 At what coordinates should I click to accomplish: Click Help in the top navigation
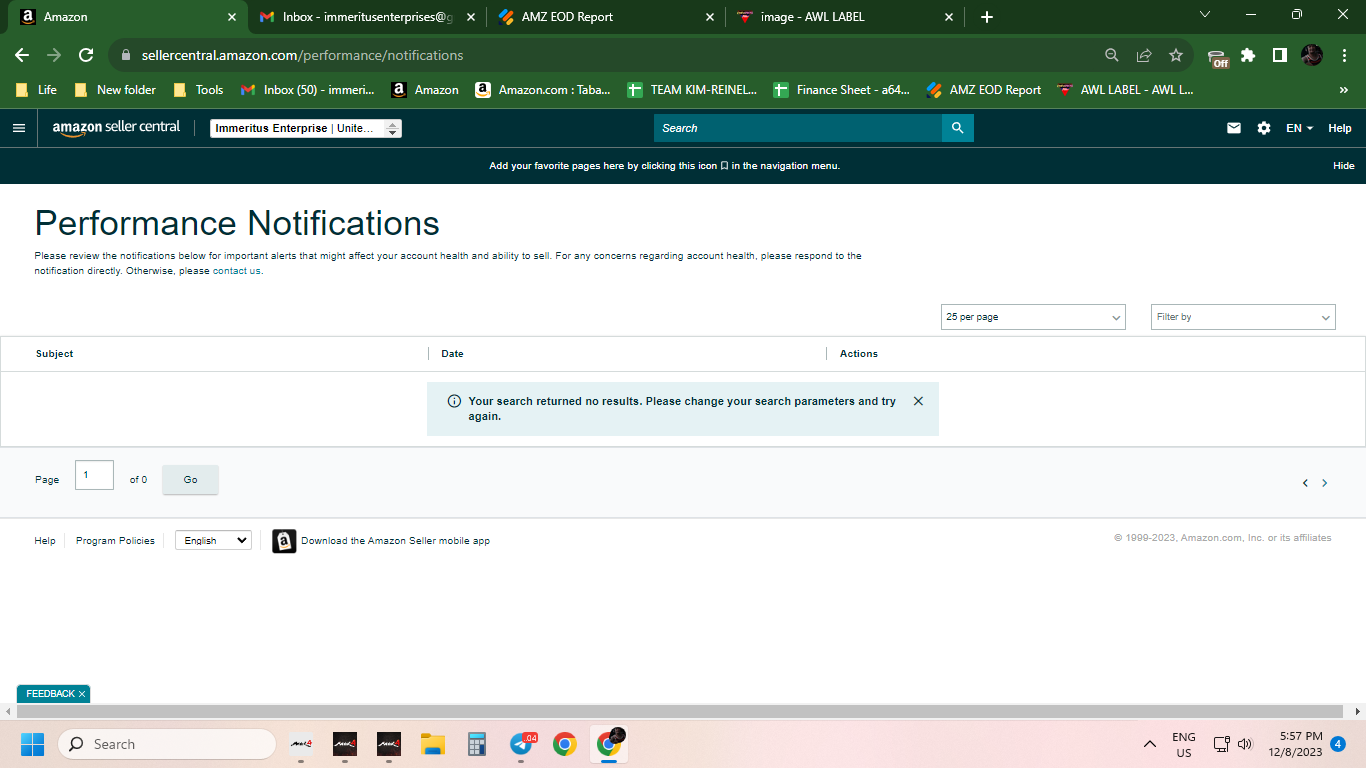(x=1340, y=128)
